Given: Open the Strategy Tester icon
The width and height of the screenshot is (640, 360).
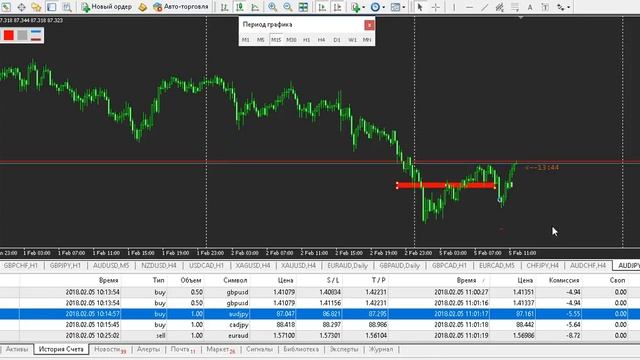Looking at the screenshot, I should point(67,7).
